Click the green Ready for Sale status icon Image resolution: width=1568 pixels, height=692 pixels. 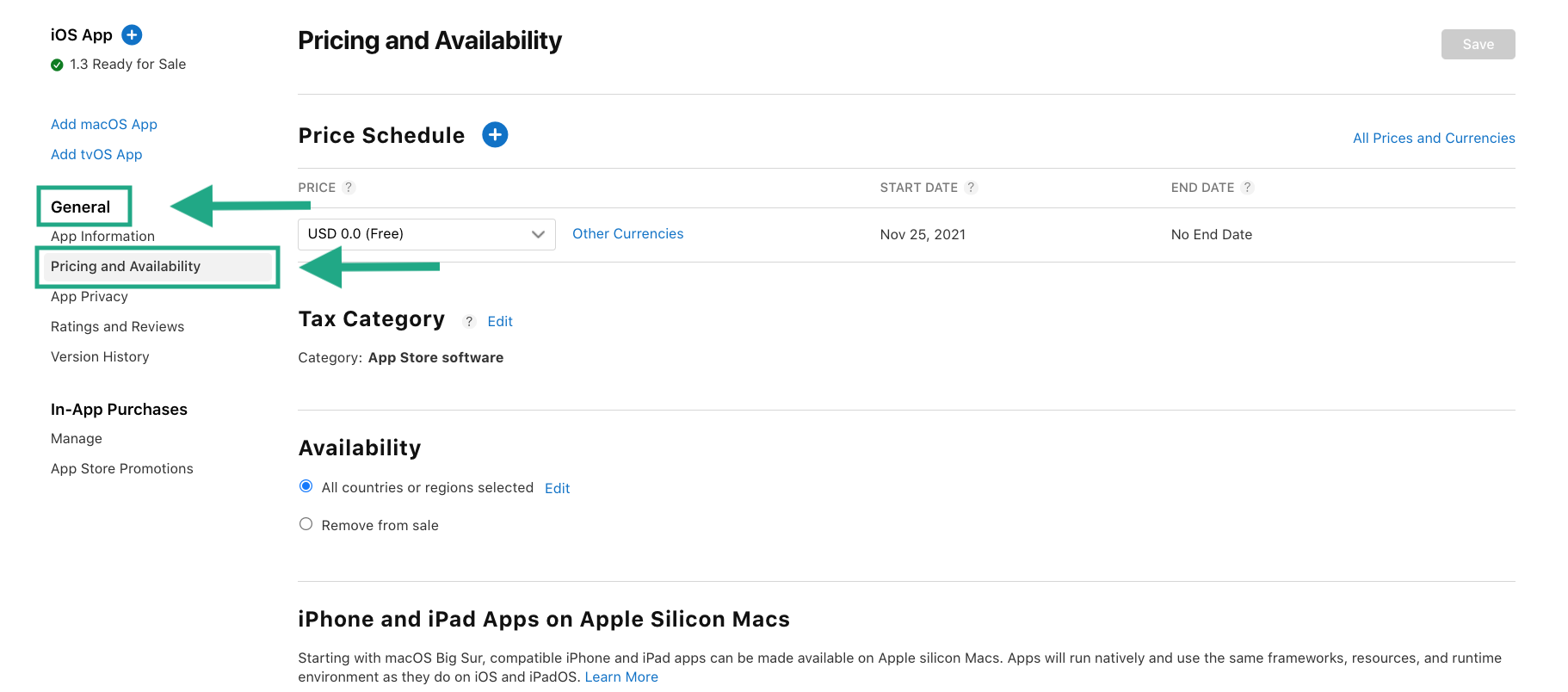tap(57, 65)
